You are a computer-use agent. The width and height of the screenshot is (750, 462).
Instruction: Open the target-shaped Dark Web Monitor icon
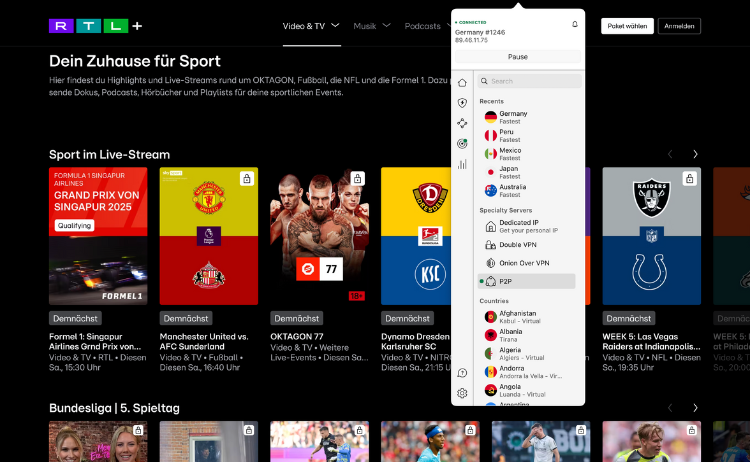[x=462, y=143]
